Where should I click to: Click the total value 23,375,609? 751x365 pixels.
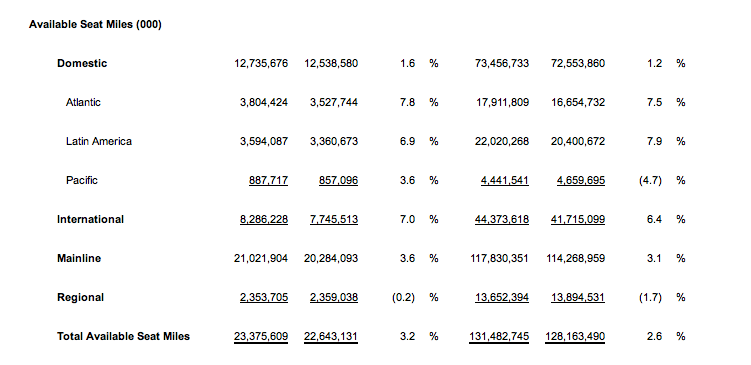click(x=261, y=336)
